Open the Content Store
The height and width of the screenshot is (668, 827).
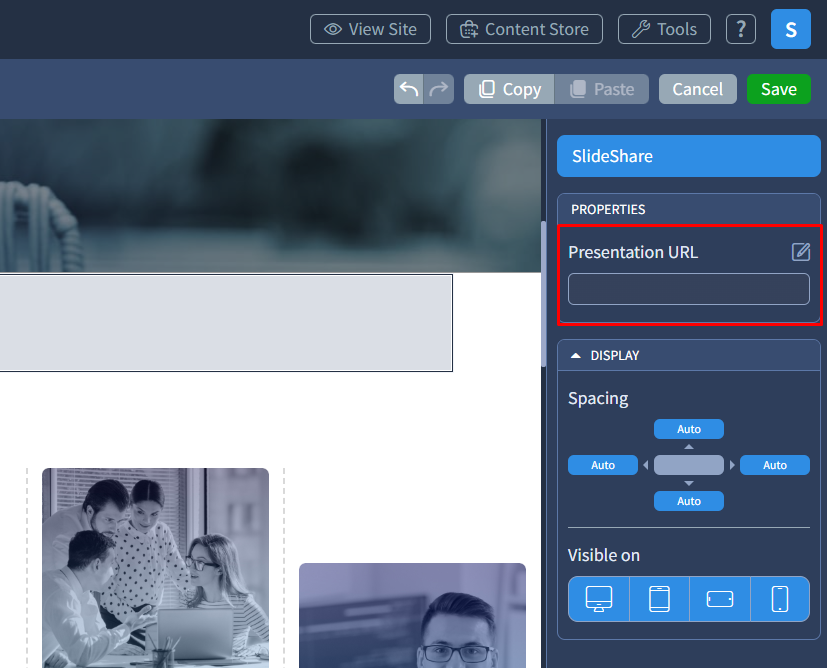pyautogui.click(x=524, y=29)
